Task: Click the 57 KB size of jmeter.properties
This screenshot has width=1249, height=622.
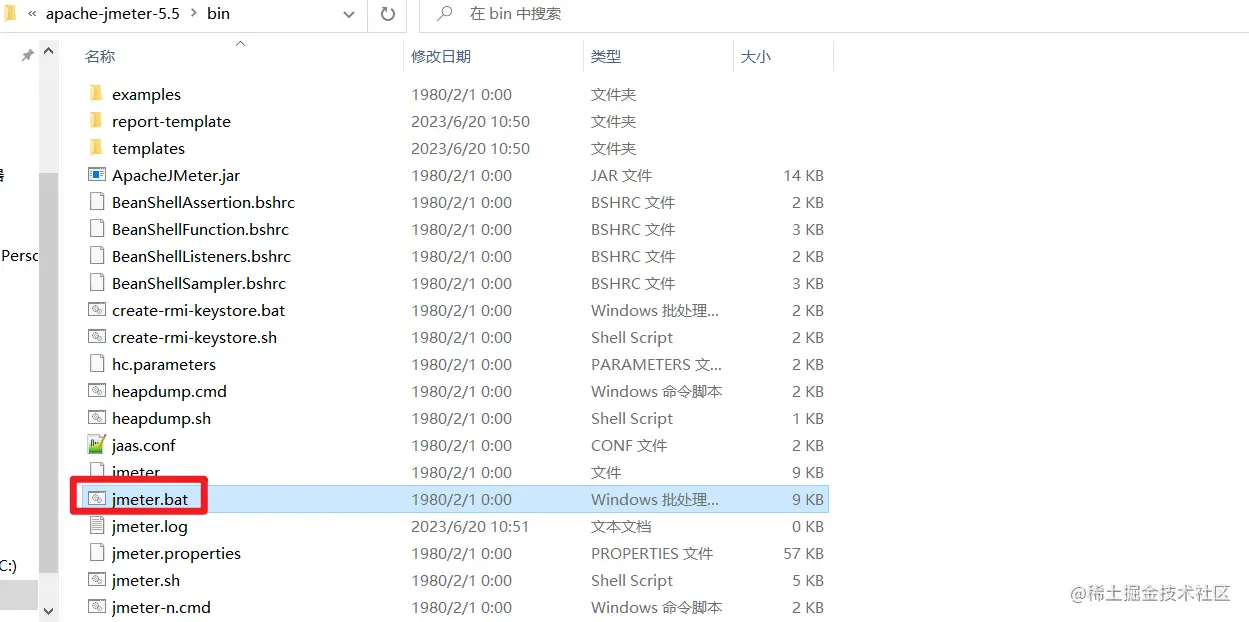Action: pos(803,553)
